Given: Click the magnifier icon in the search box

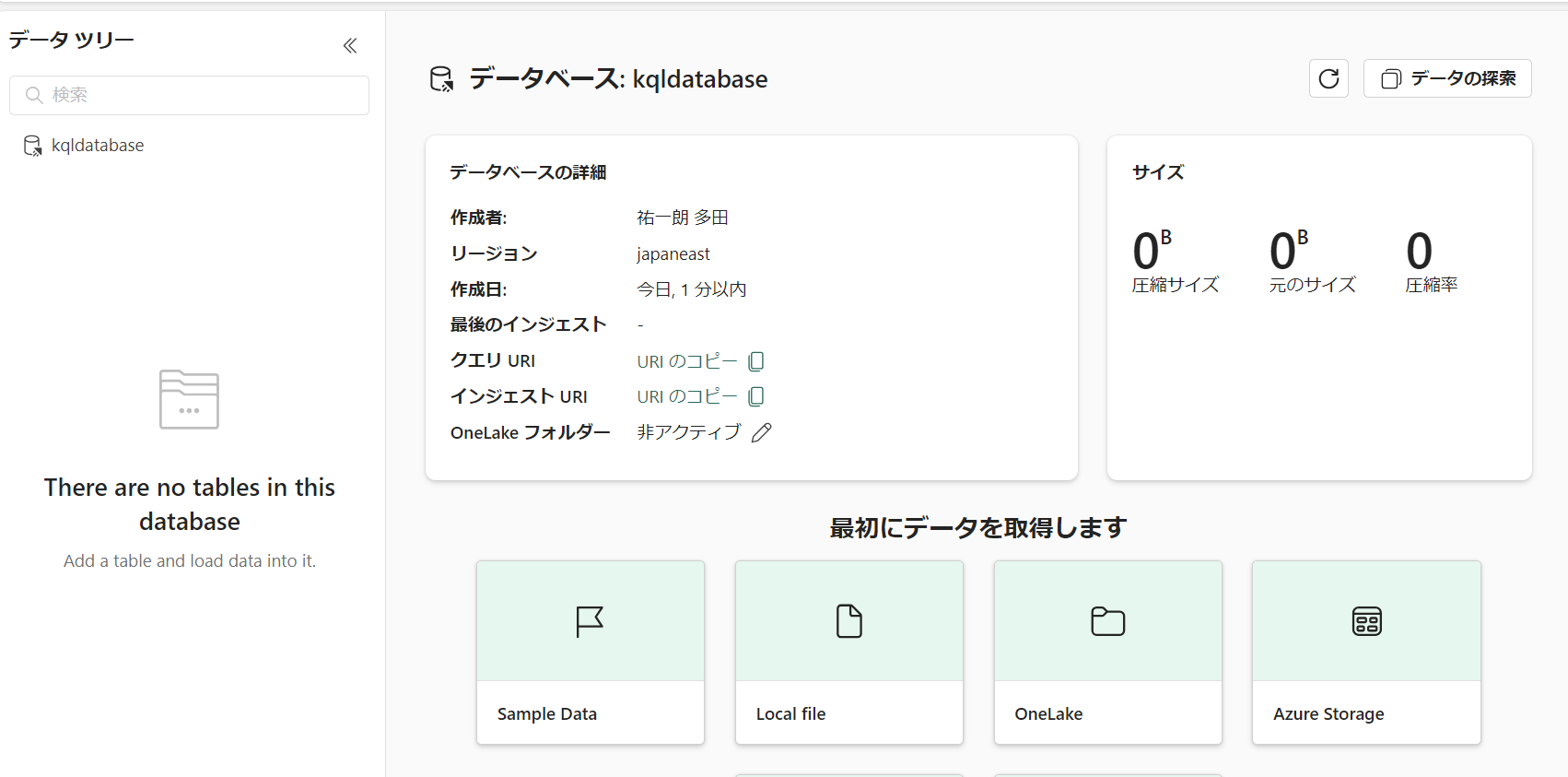Looking at the screenshot, I should point(34,95).
